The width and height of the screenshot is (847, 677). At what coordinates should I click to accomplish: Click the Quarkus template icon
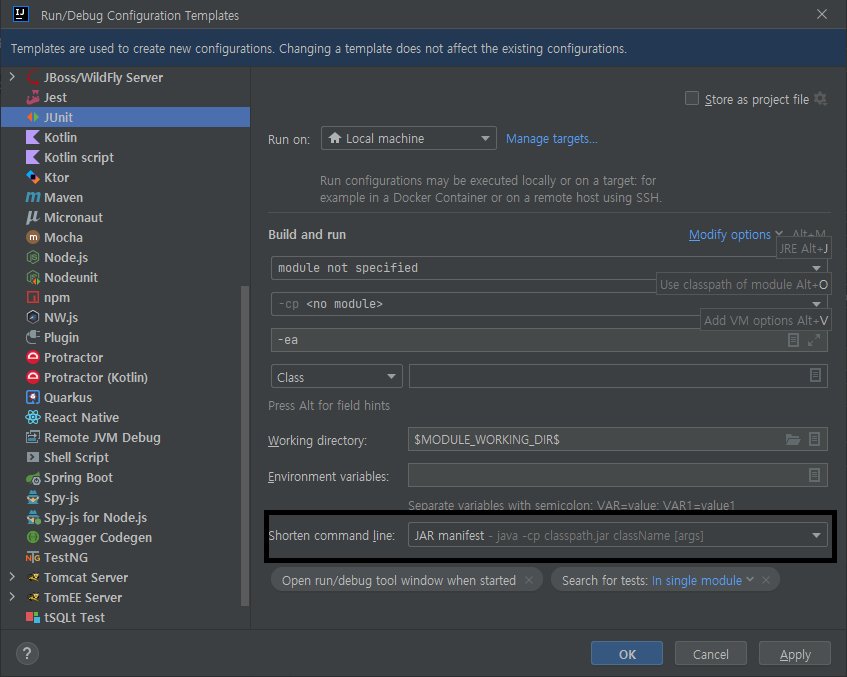33,397
